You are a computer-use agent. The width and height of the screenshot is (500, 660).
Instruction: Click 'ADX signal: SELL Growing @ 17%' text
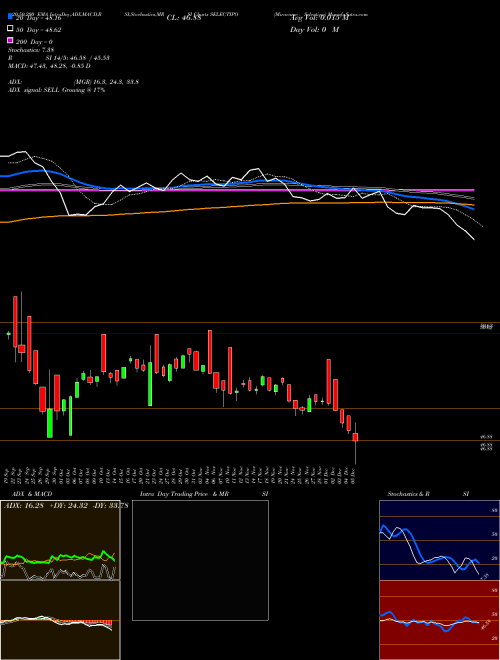[56, 90]
